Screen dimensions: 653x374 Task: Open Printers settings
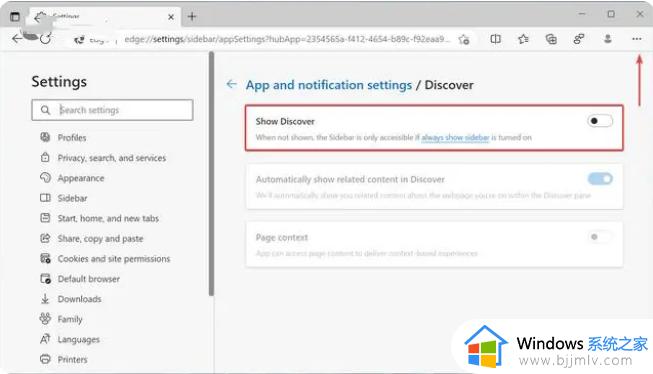pos(72,359)
